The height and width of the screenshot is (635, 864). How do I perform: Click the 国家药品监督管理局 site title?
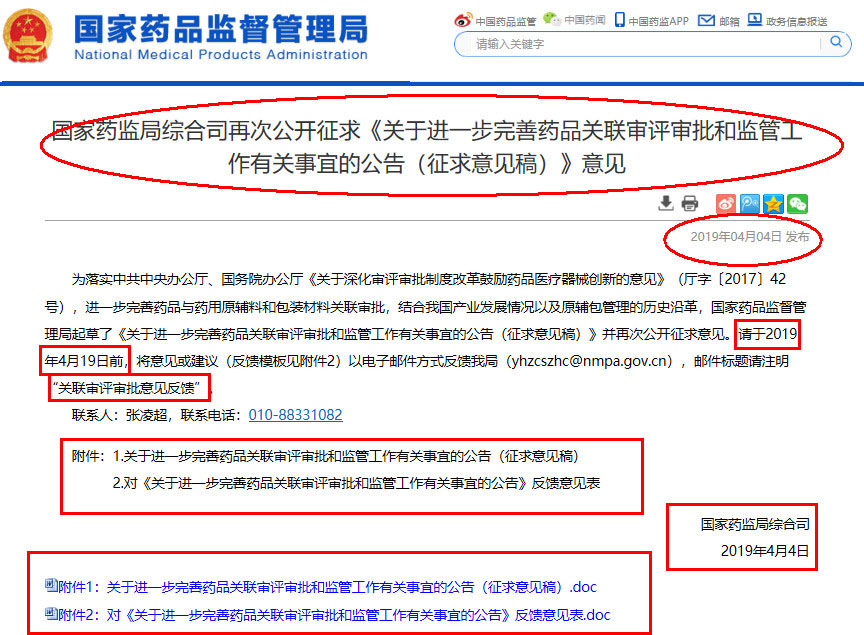point(220,29)
